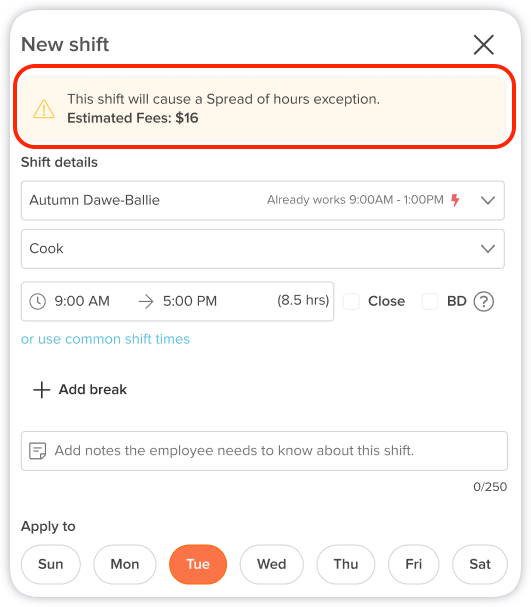Open the BD help question mark
The height and width of the screenshot is (607, 531).
(483, 301)
